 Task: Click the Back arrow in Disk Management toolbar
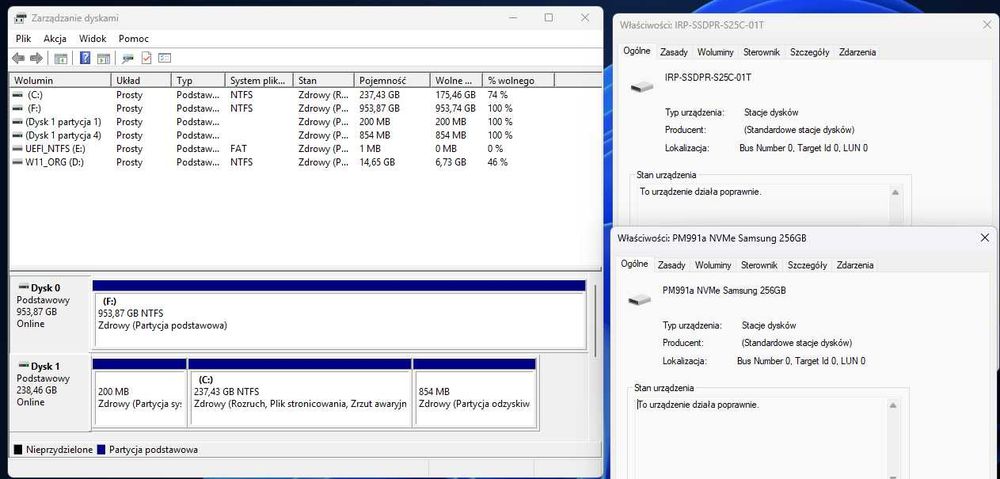coord(18,59)
